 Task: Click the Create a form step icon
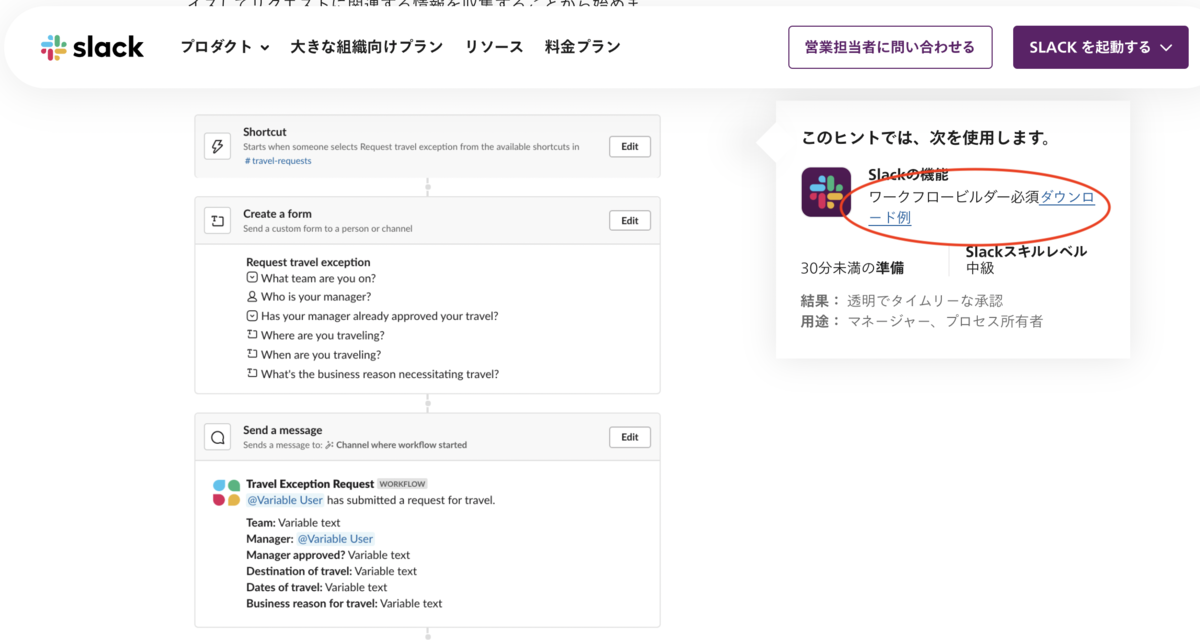[x=217, y=220]
